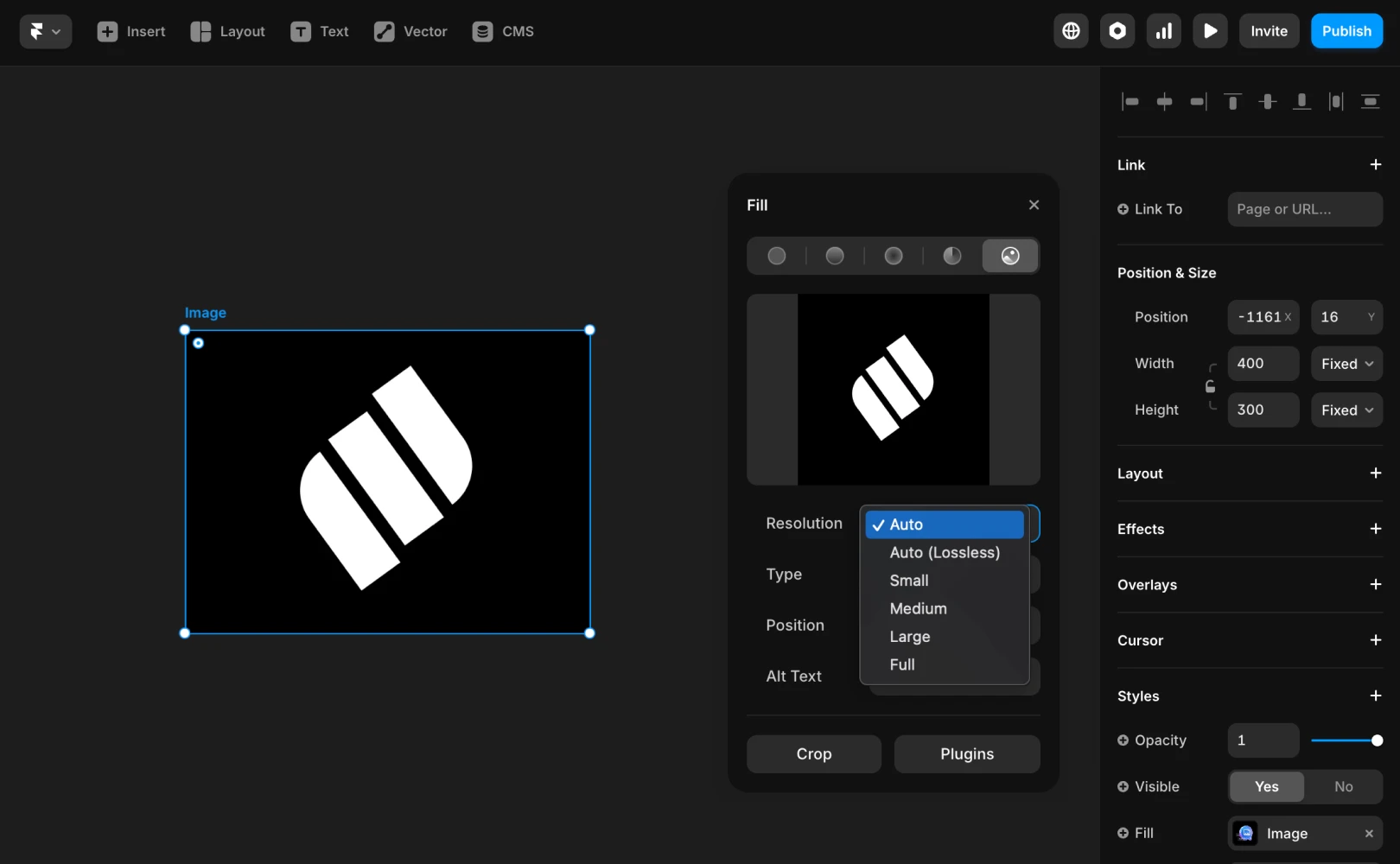Image resolution: width=1400 pixels, height=864 pixels.
Task: Select image fill type
Action: (x=1010, y=256)
